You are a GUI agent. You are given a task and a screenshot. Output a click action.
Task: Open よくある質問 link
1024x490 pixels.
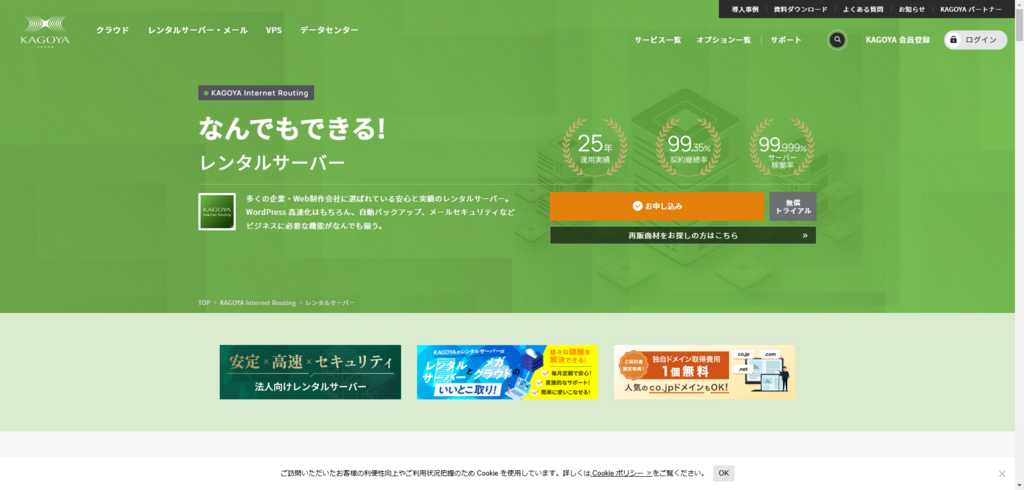pyautogui.click(x=863, y=9)
